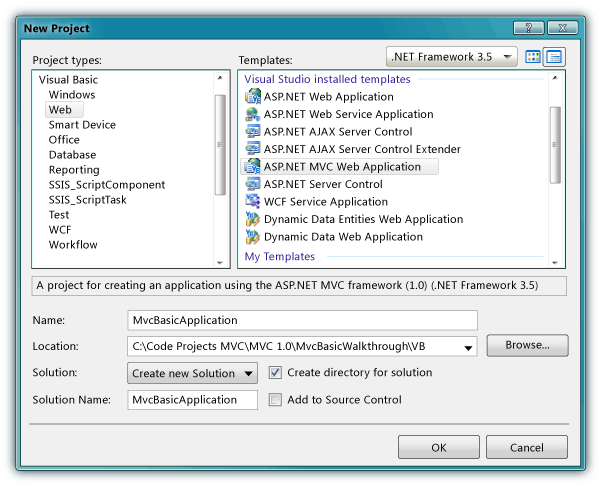Click the Solution Name input field
This screenshot has height=486, width=601.
[192, 400]
